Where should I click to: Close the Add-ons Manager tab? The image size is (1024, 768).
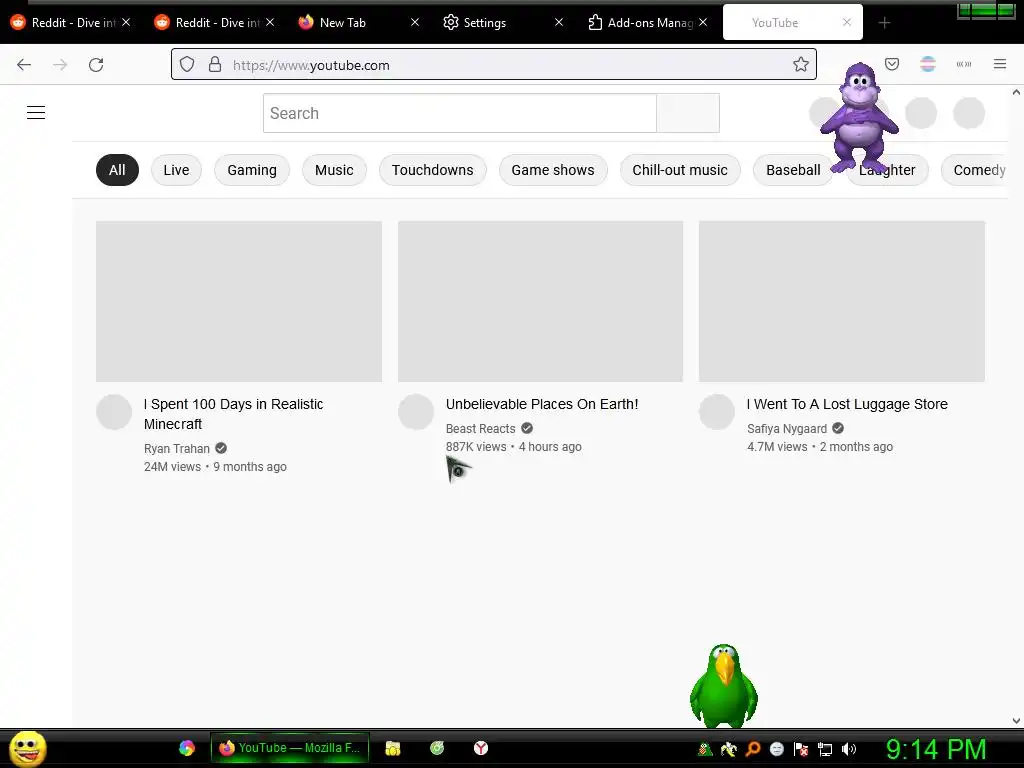tap(703, 22)
